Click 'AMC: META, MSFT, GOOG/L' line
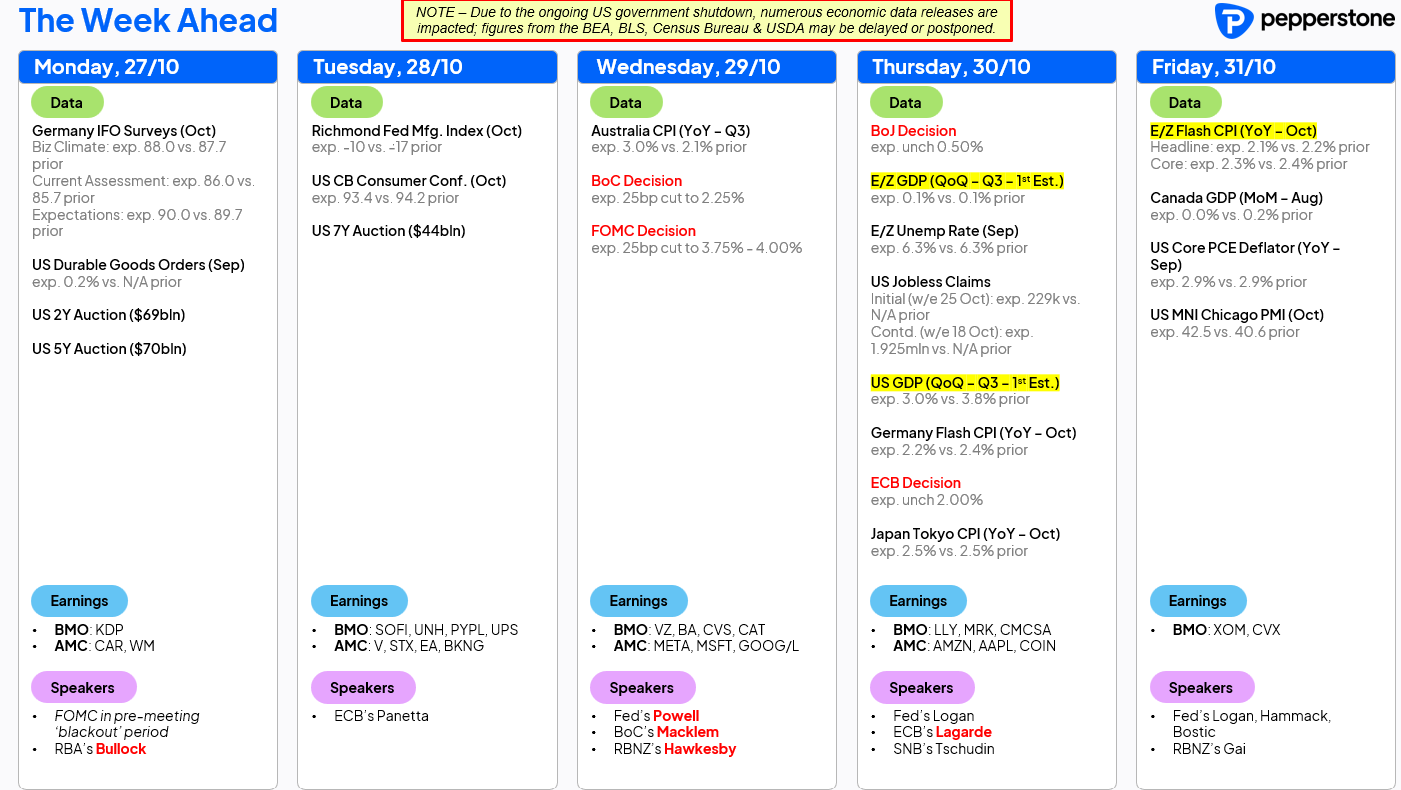Screen dimensions: 1401x790 click(706, 646)
